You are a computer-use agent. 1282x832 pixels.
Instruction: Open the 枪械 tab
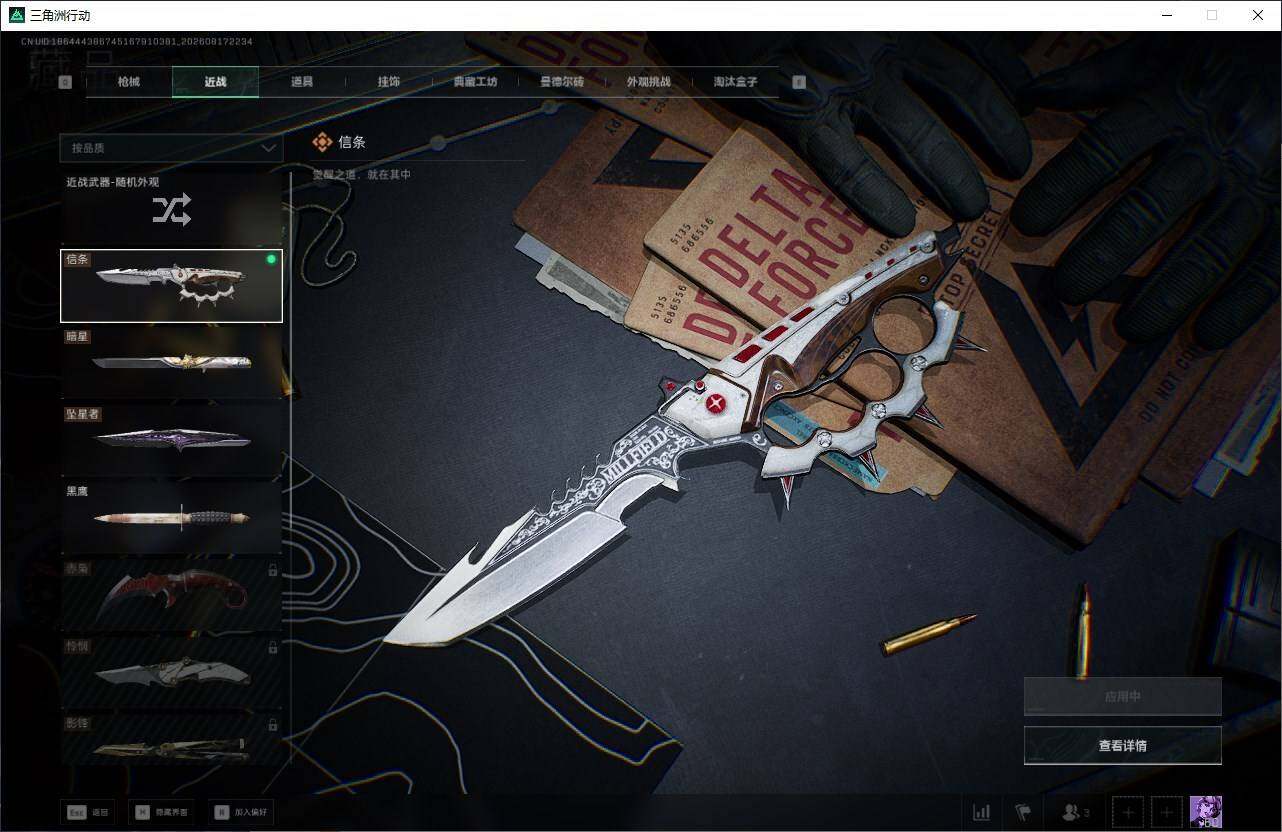click(x=129, y=81)
